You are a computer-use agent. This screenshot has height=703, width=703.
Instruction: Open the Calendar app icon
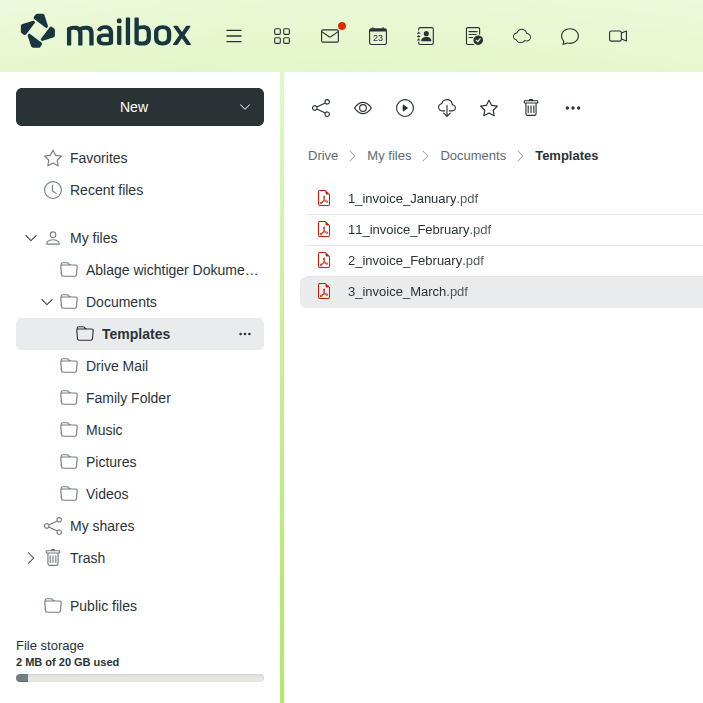[x=378, y=36]
